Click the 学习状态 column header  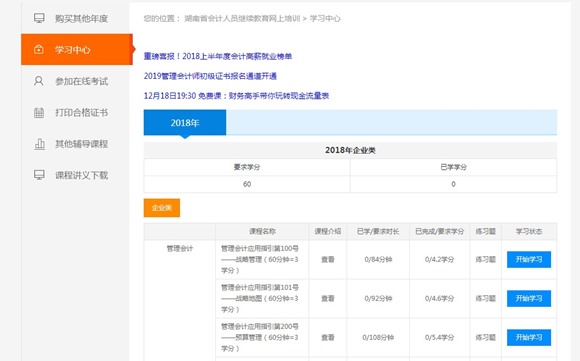coord(529,232)
